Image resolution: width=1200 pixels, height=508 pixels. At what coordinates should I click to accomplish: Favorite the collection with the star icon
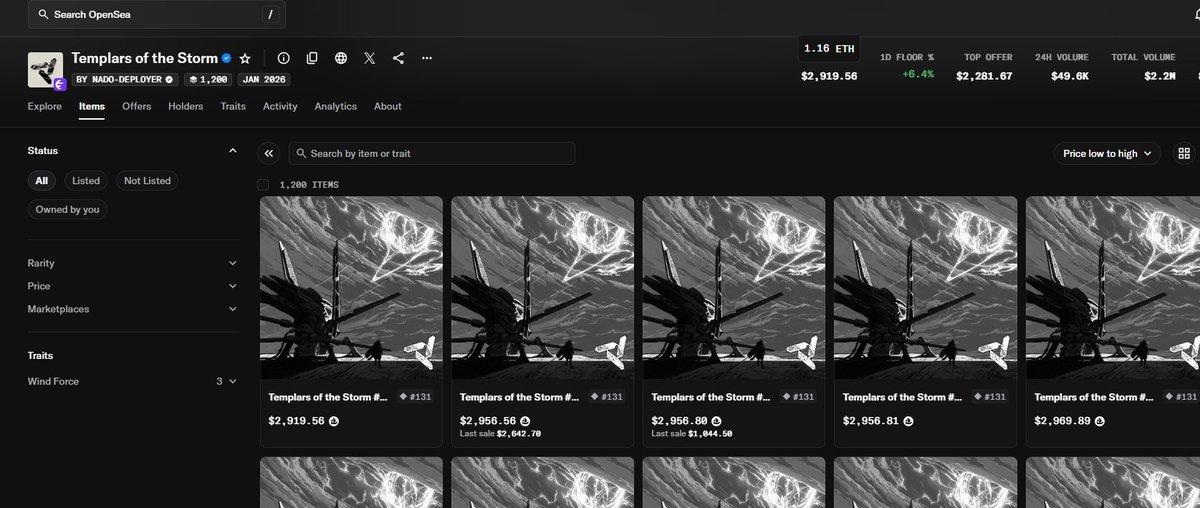click(x=245, y=59)
